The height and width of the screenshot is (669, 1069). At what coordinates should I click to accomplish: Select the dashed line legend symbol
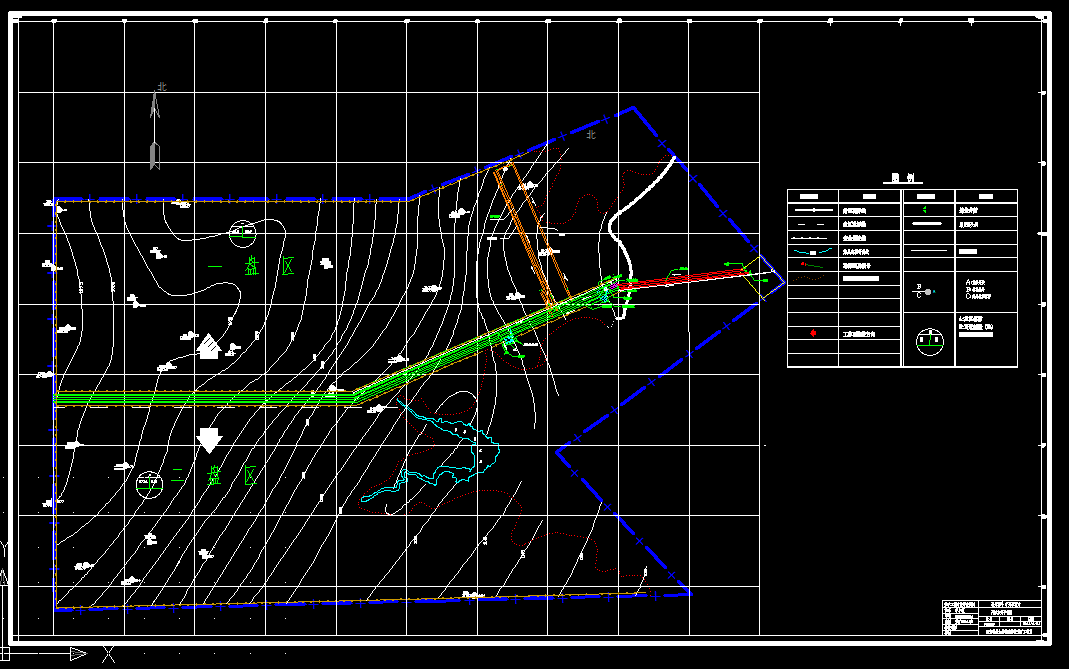[x=813, y=224]
